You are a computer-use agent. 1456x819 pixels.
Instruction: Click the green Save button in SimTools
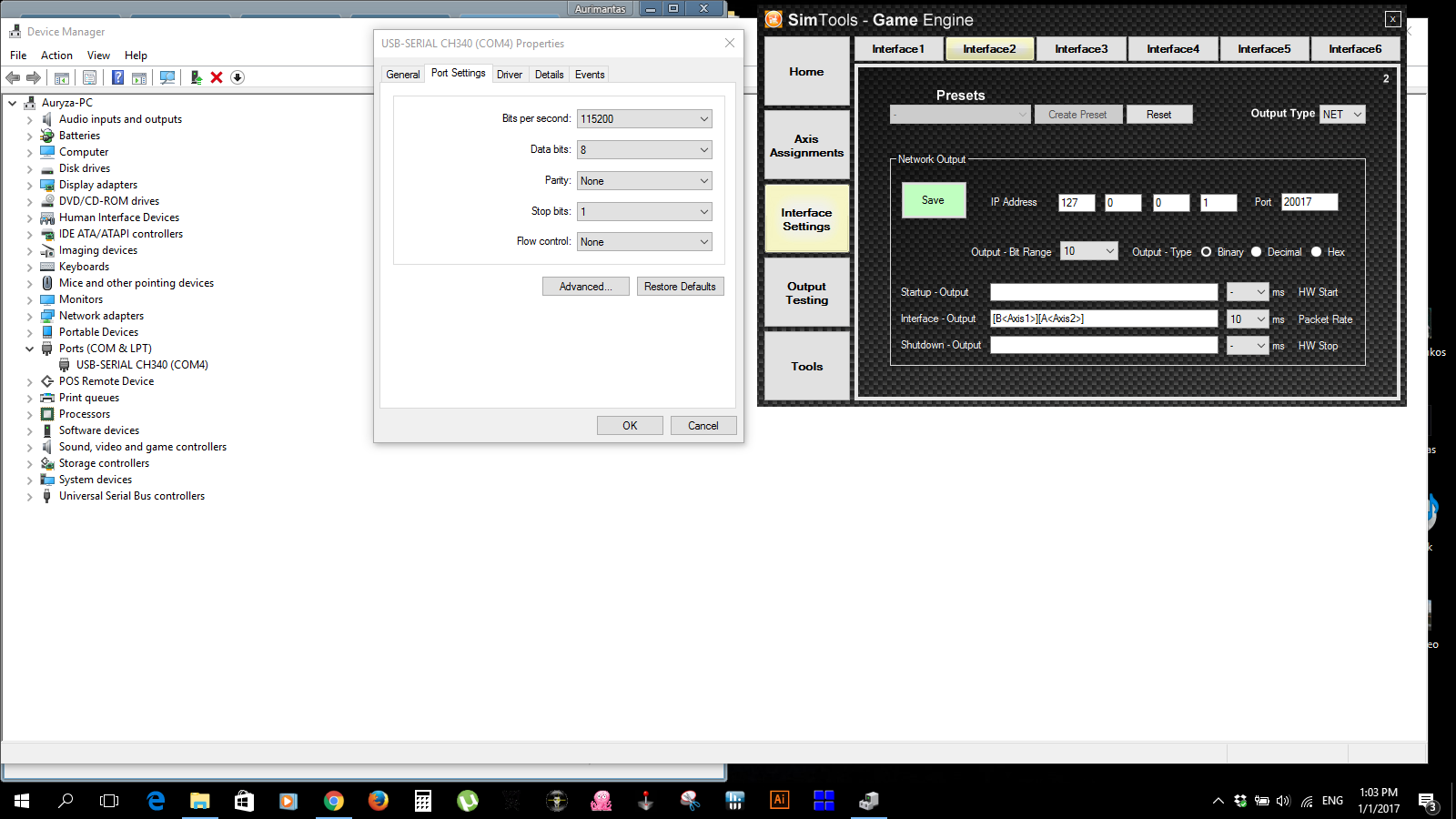[x=934, y=200]
